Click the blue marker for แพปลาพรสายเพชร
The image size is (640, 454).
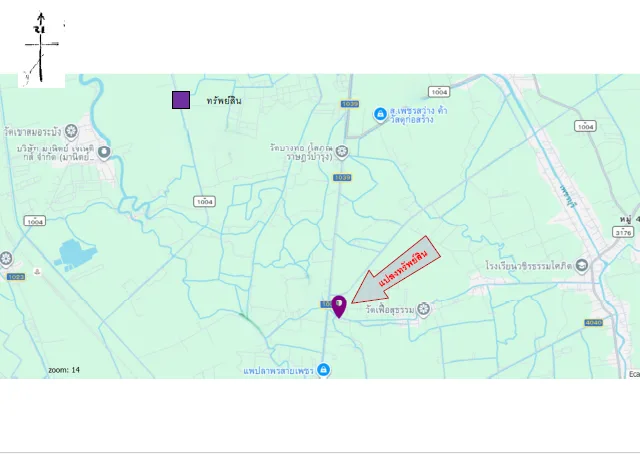pos(323,370)
